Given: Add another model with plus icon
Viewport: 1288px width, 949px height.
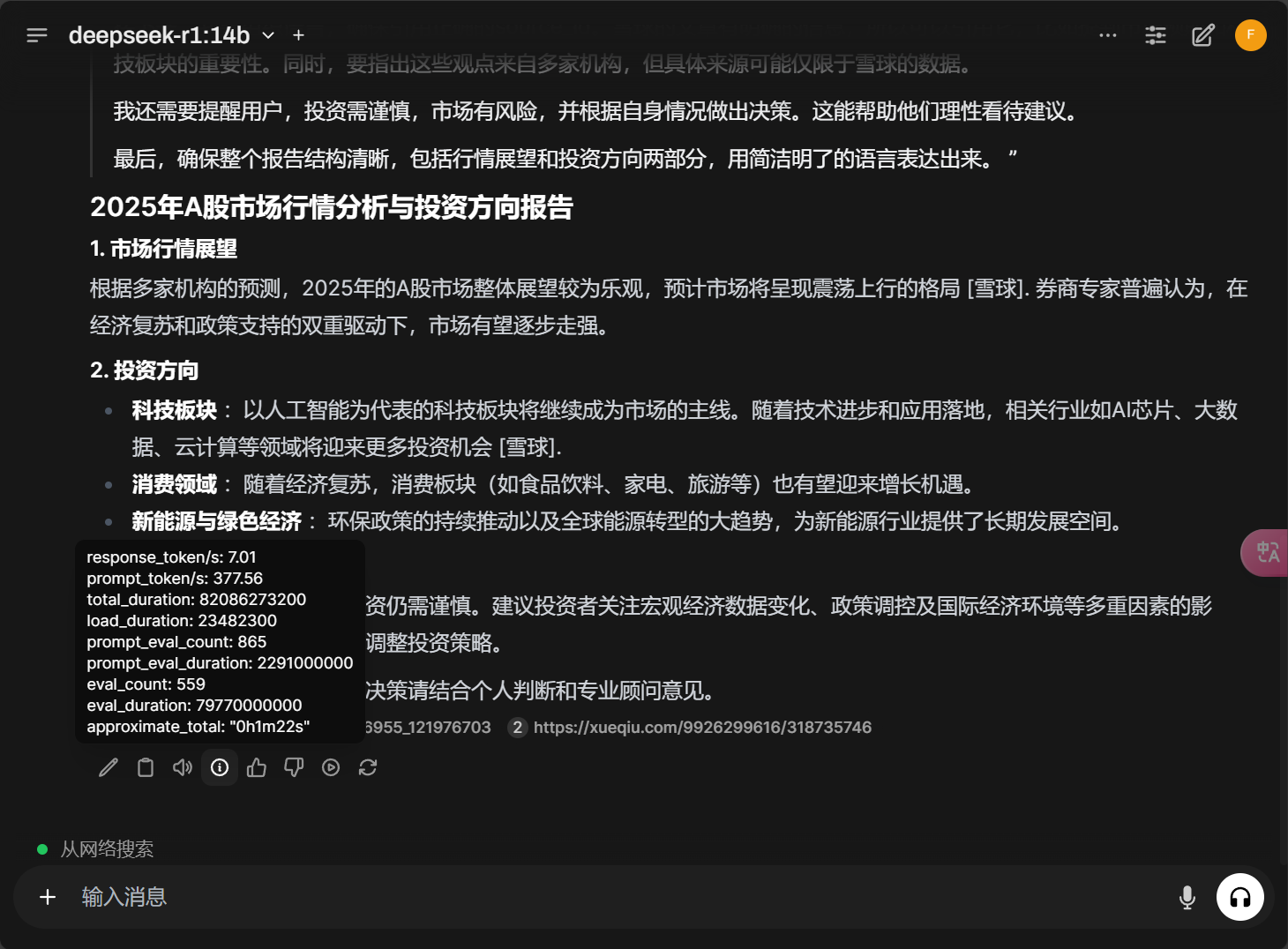Looking at the screenshot, I should point(298,35).
